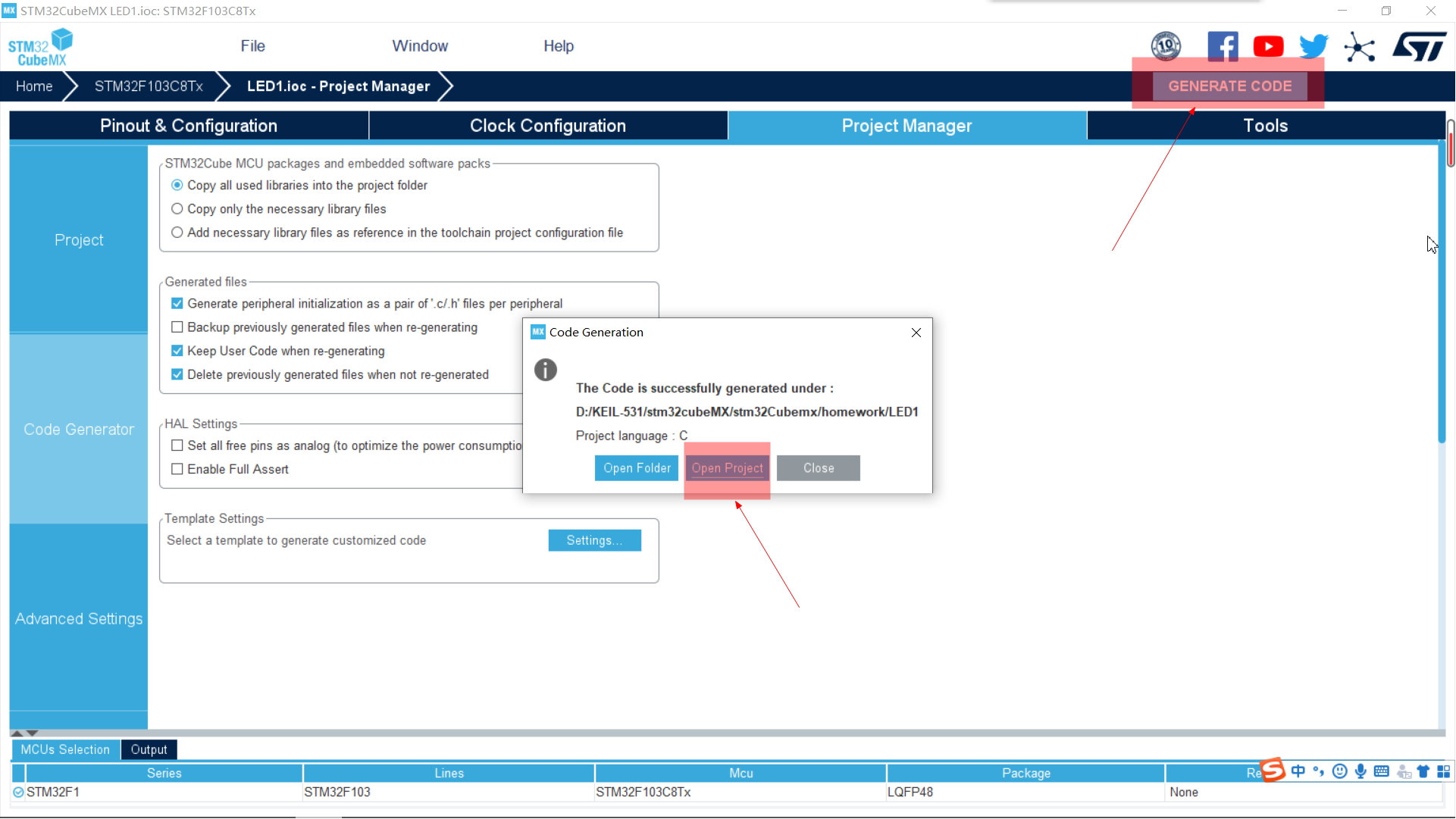The width and height of the screenshot is (1456, 819).
Task: Toggle Keep User Code when re-generating
Action: click(x=177, y=351)
